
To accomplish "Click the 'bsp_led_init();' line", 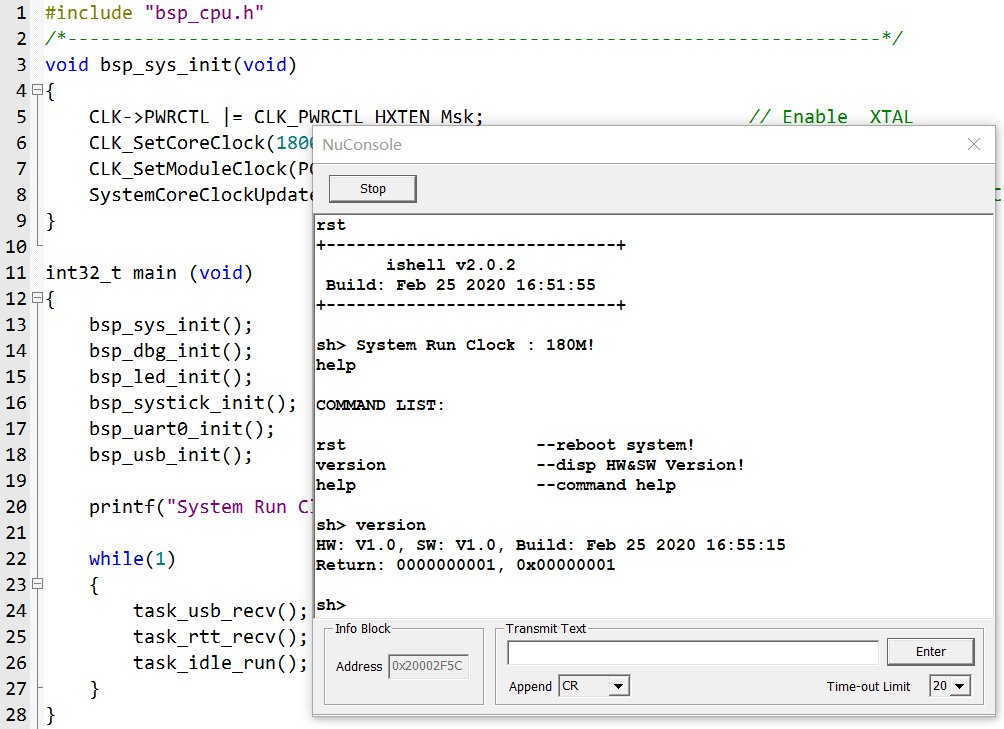I will [x=170, y=377].
